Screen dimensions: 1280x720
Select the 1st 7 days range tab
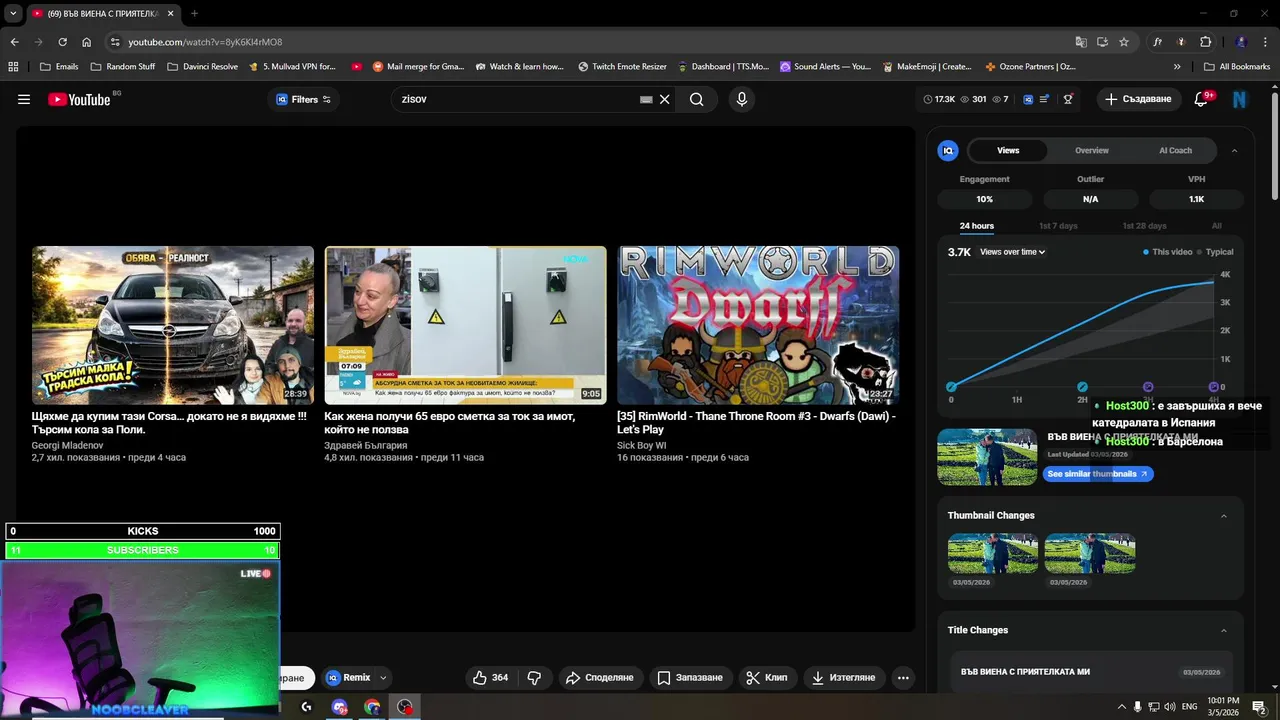(1058, 226)
